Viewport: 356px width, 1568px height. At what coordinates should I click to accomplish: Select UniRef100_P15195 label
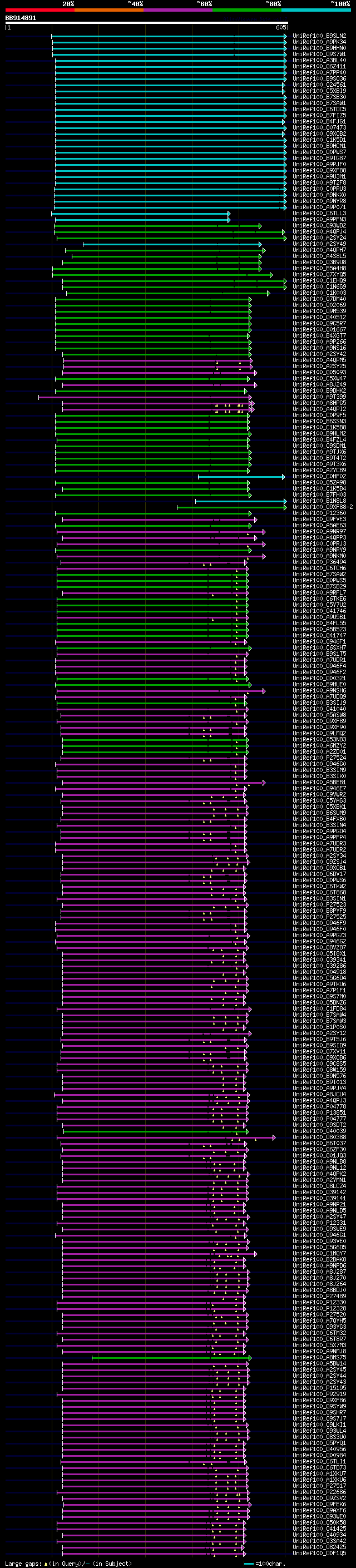[319, 1388]
